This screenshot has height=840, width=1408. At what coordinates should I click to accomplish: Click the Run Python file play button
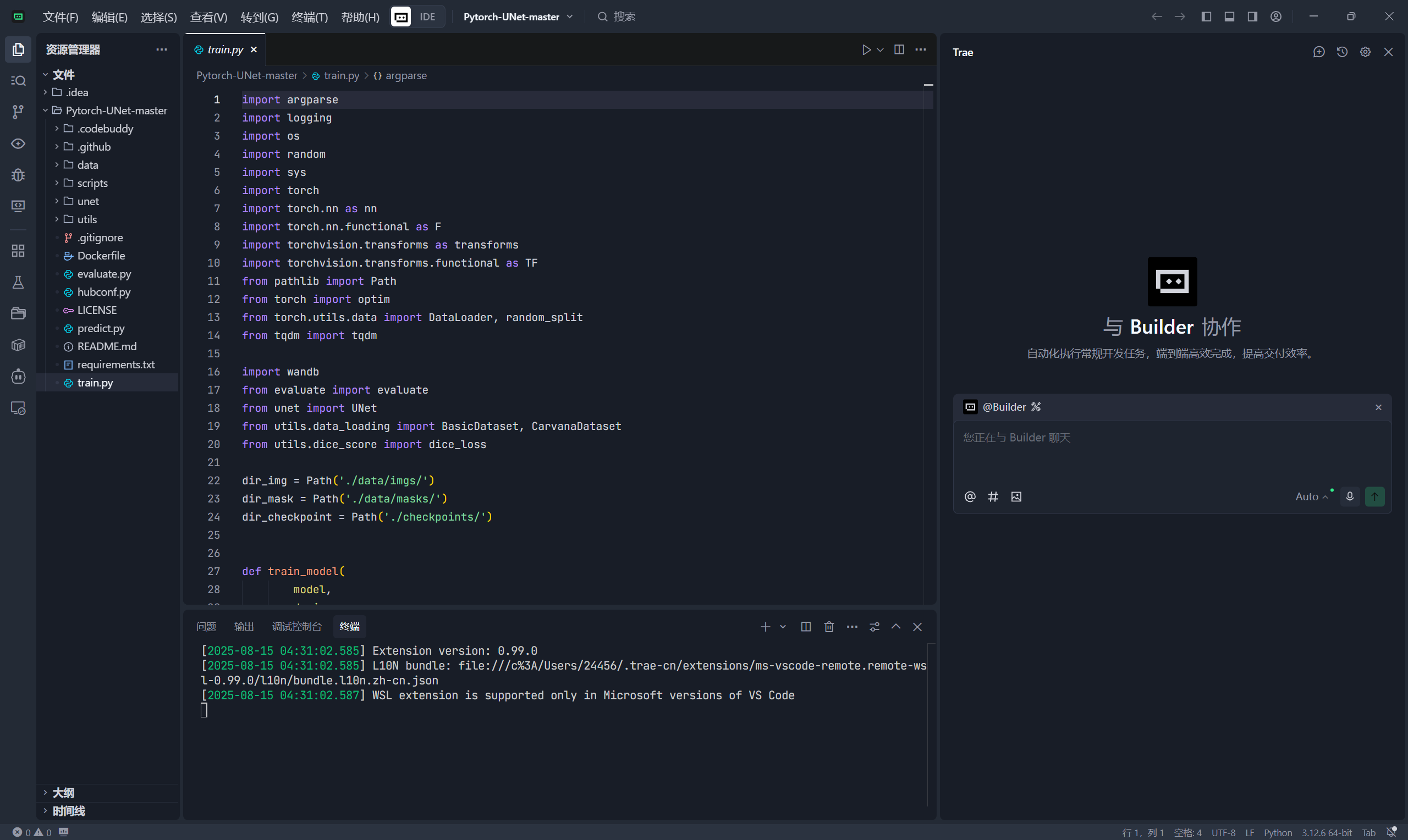click(866, 50)
